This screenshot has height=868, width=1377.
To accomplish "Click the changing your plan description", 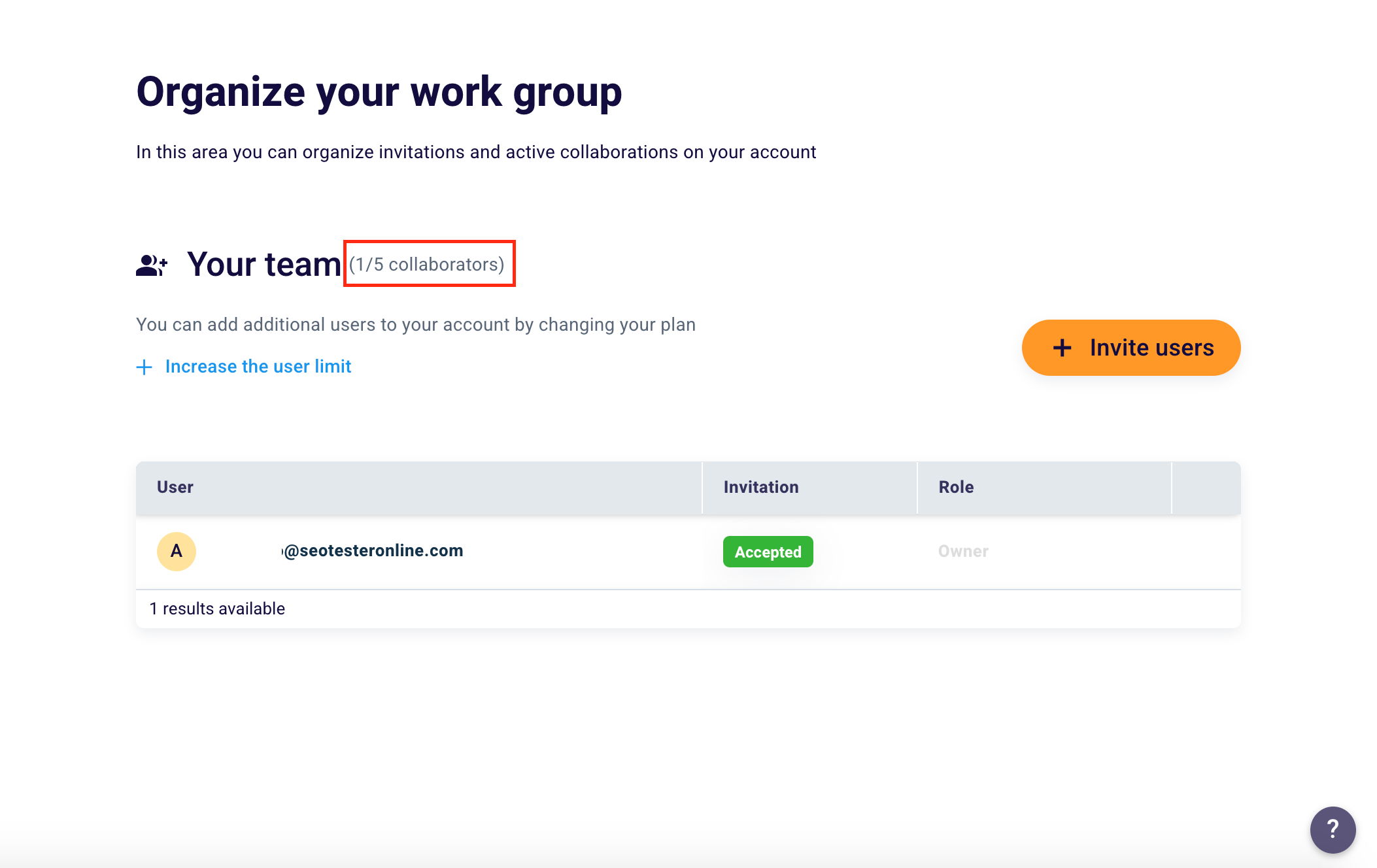I will coord(416,324).
